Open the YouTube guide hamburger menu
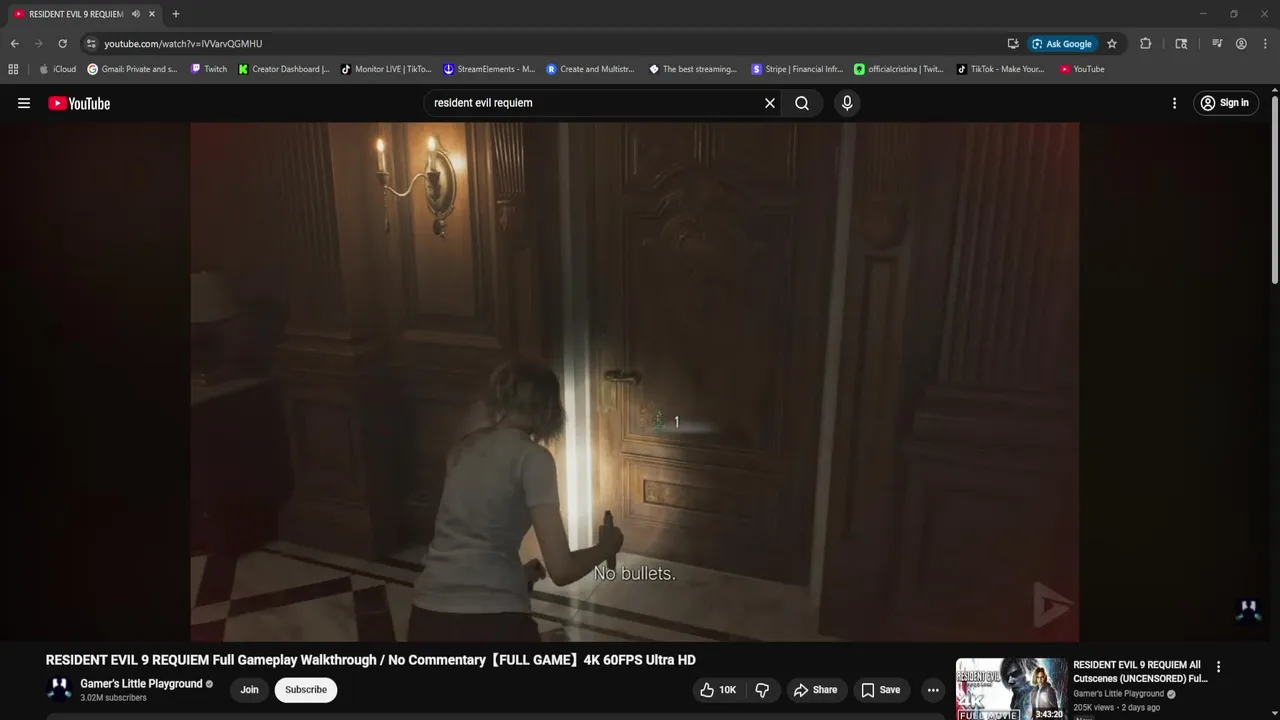This screenshot has height=720, width=1280. tap(24, 103)
